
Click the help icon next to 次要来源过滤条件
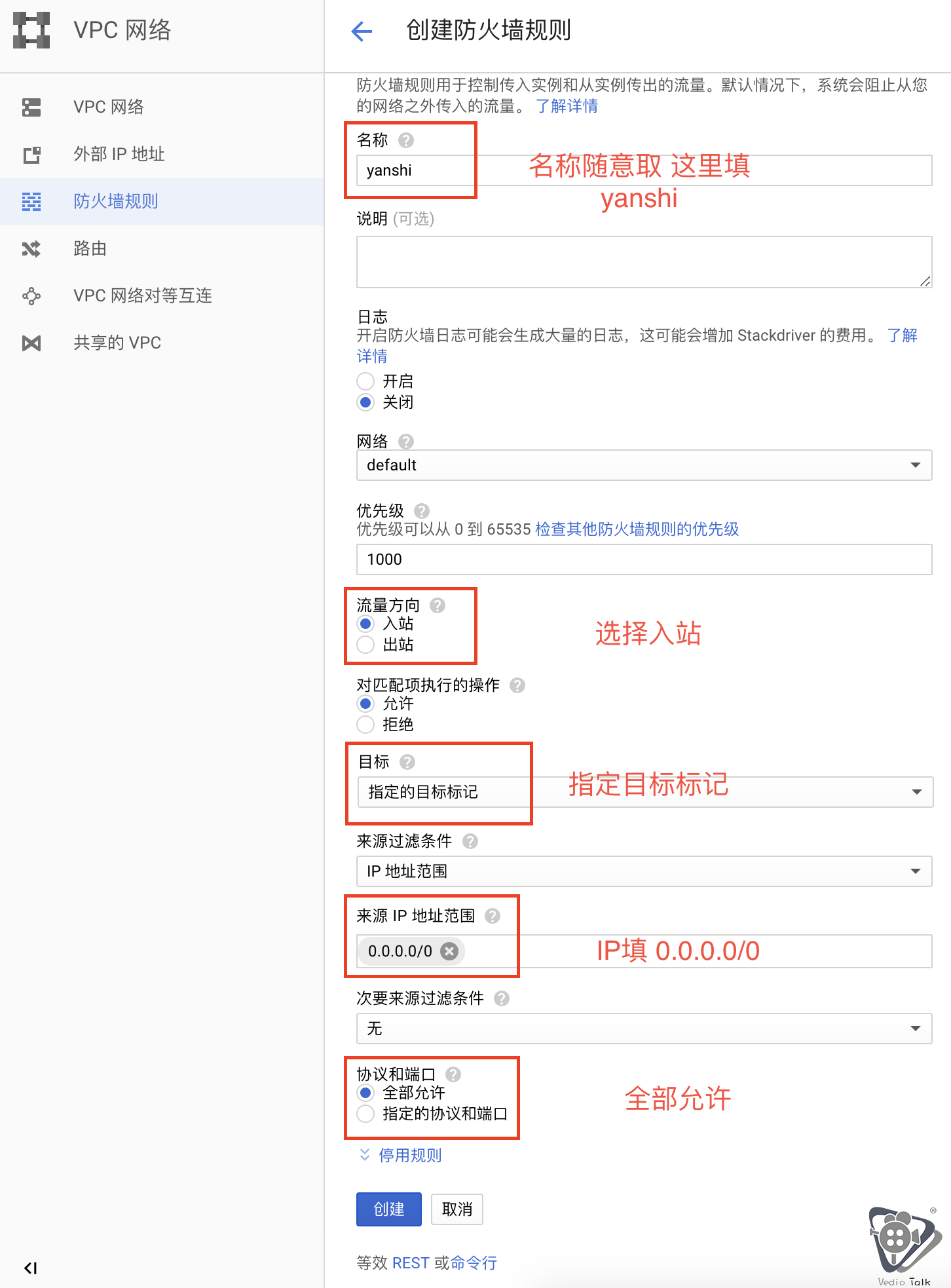[502, 998]
